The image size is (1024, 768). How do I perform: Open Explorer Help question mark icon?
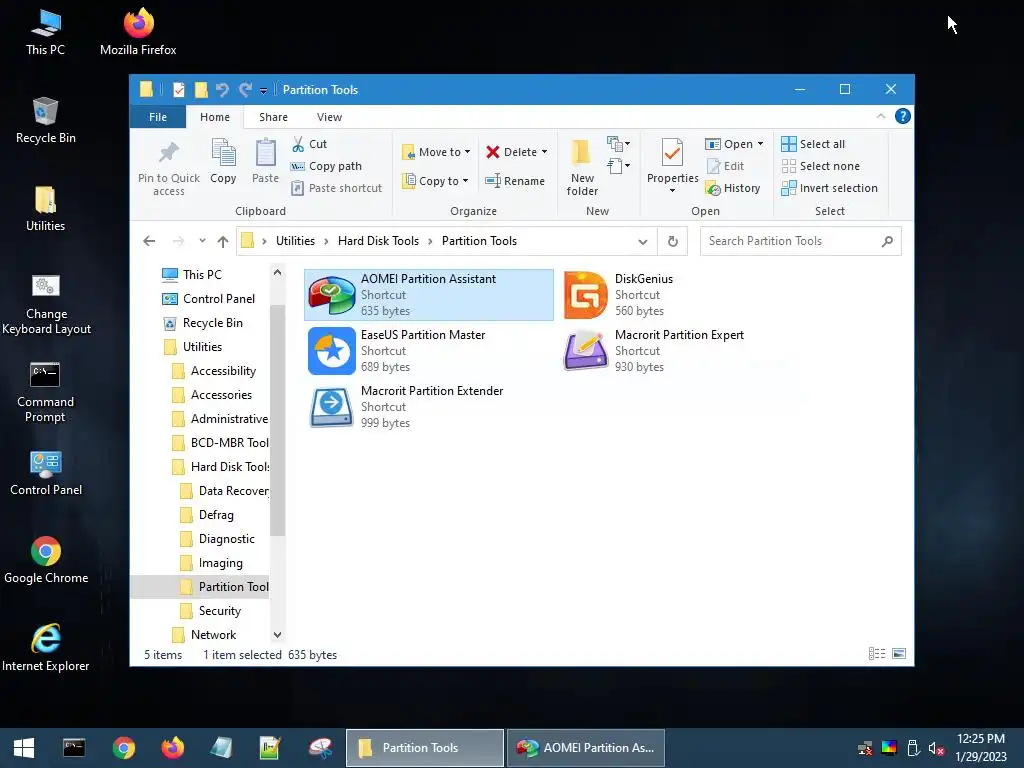click(903, 116)
